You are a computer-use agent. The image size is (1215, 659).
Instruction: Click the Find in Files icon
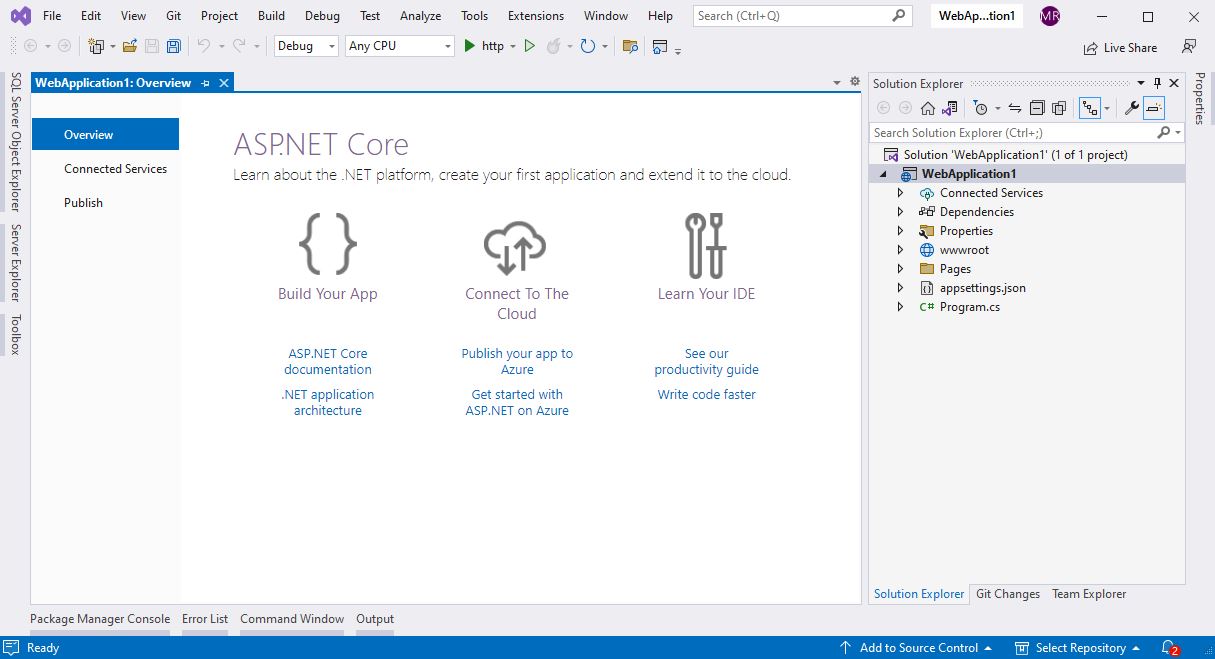tap(630, 46)
